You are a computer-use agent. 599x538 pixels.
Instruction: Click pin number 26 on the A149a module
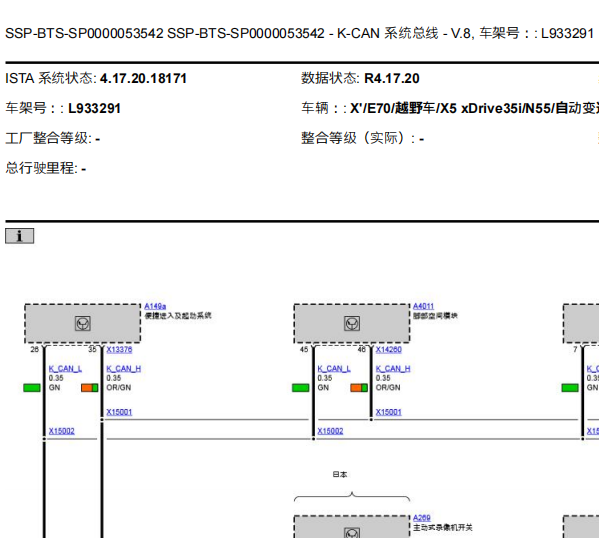(34, 349)
